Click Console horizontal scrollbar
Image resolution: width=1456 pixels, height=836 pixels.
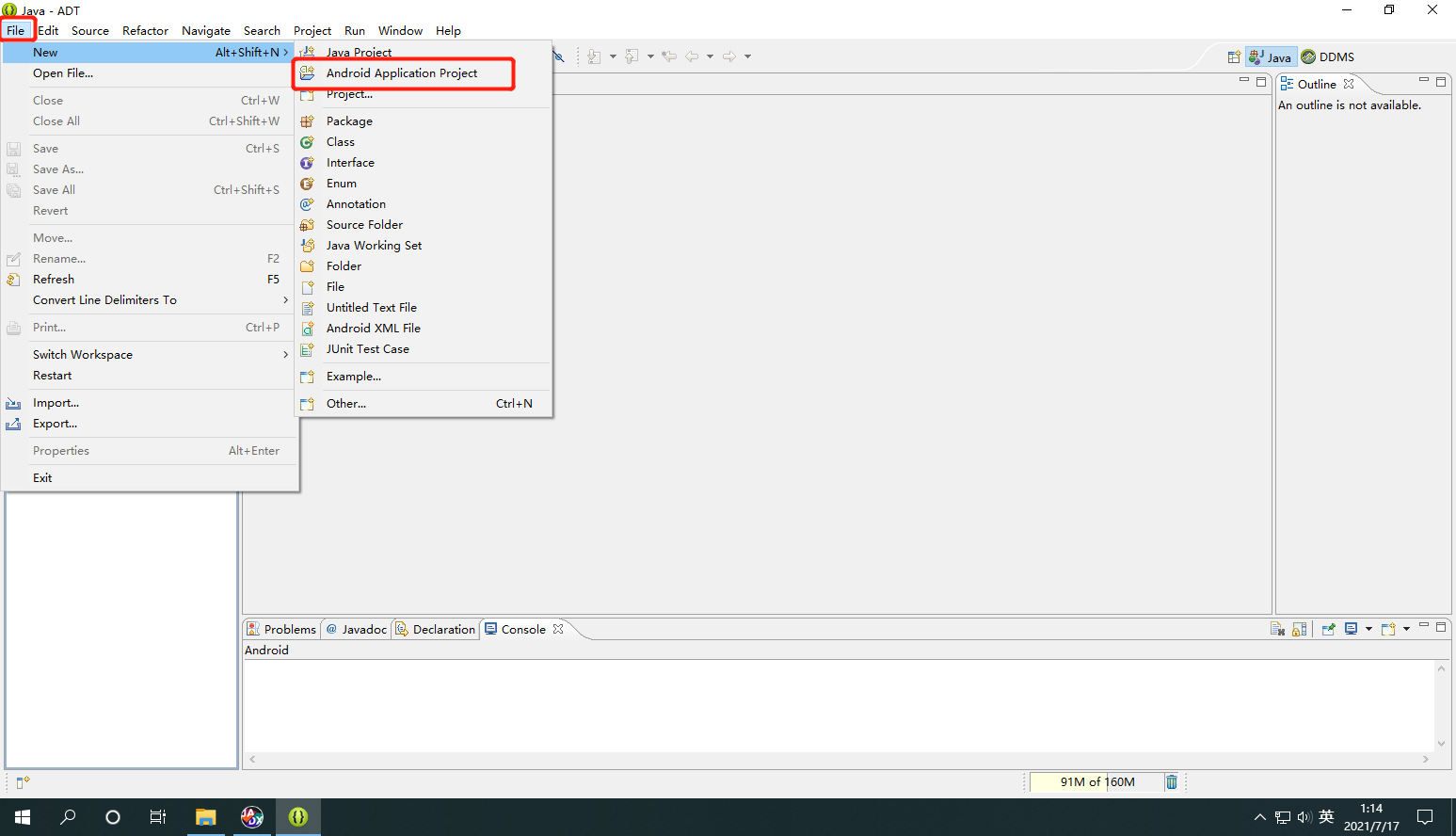pos(839,759)
